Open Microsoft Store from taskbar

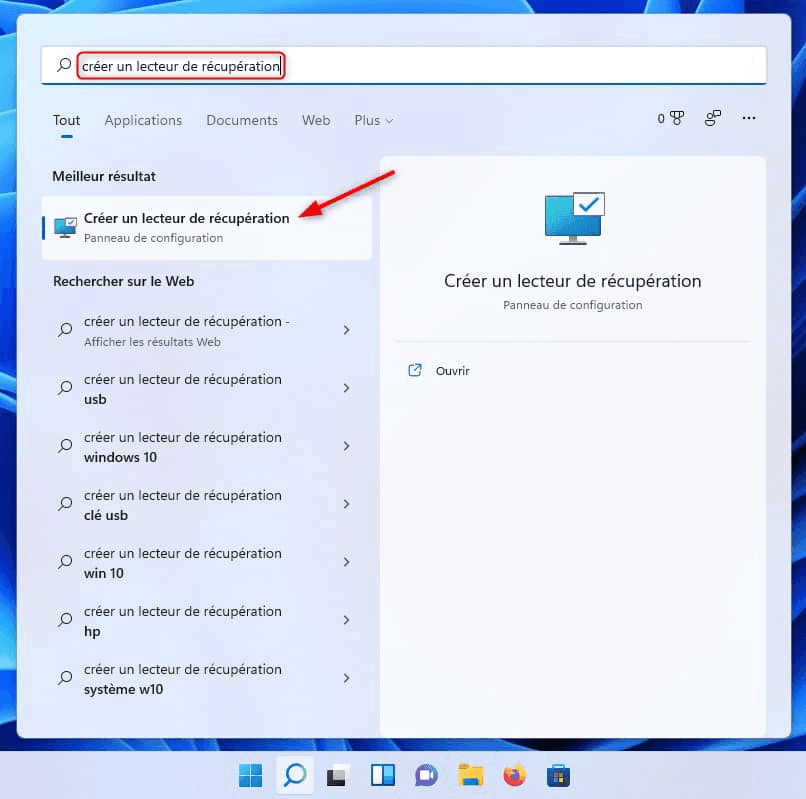(x=558, y=775)
